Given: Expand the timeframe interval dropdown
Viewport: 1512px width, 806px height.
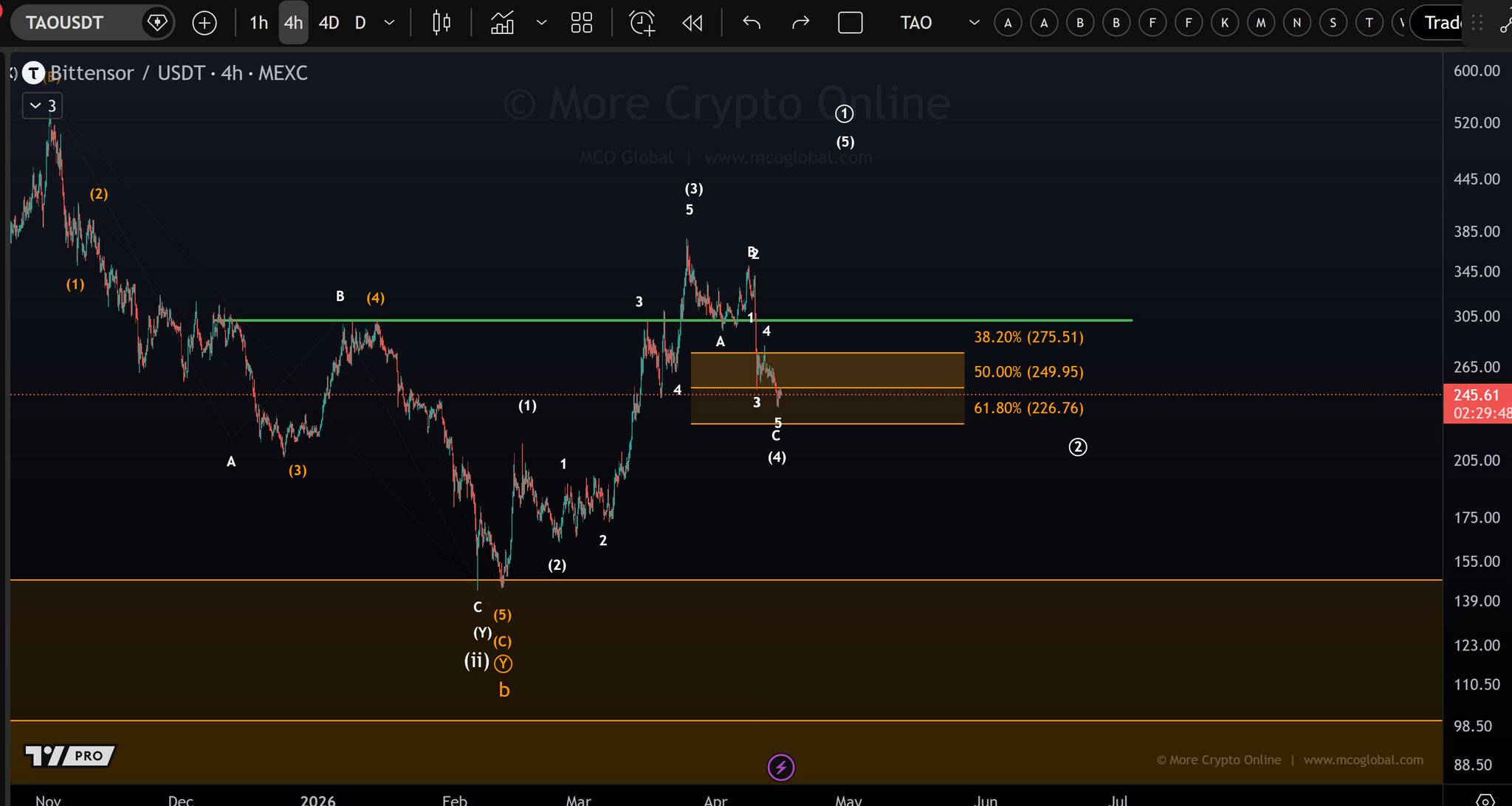Looking at the screenshot, I should click(389, 23).
